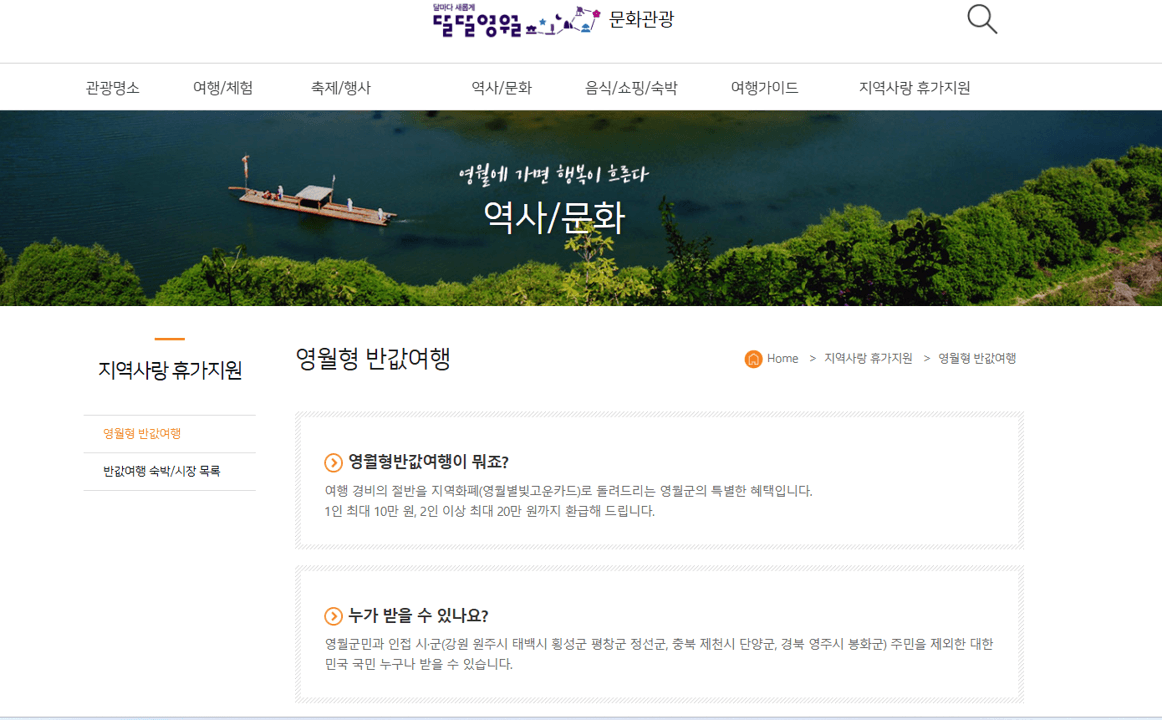Click the 지역사랑 휴가지원 top navigation item
The image size is (1162, 720).
916,87
